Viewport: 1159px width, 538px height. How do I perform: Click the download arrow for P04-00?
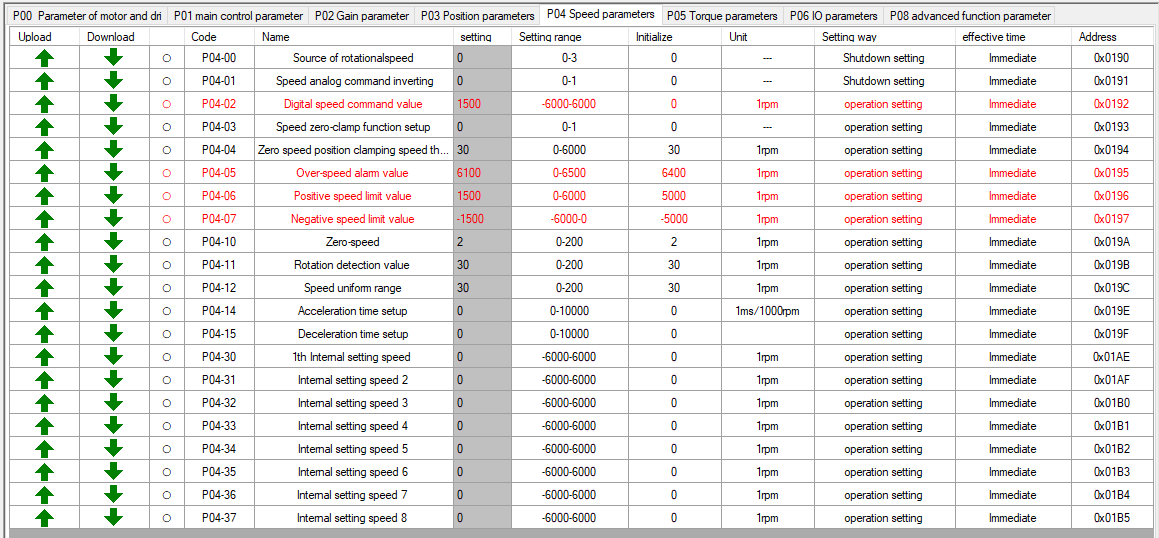click(x=113, y=58)
